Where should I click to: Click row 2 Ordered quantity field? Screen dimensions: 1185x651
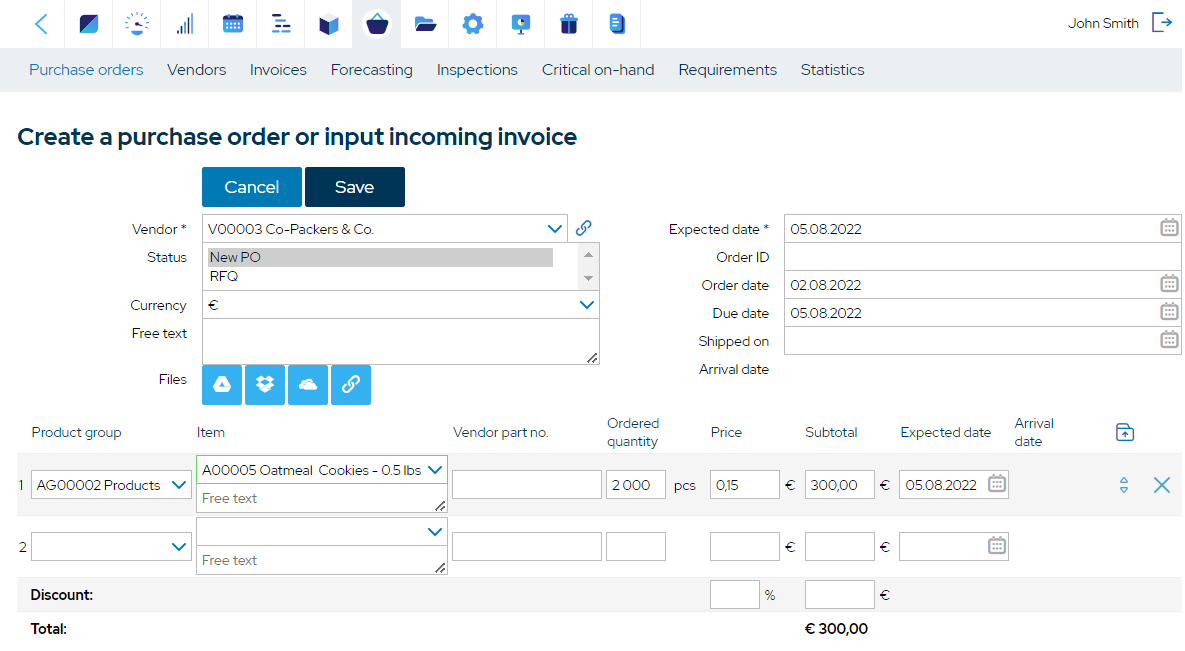(x=636, y=547)
